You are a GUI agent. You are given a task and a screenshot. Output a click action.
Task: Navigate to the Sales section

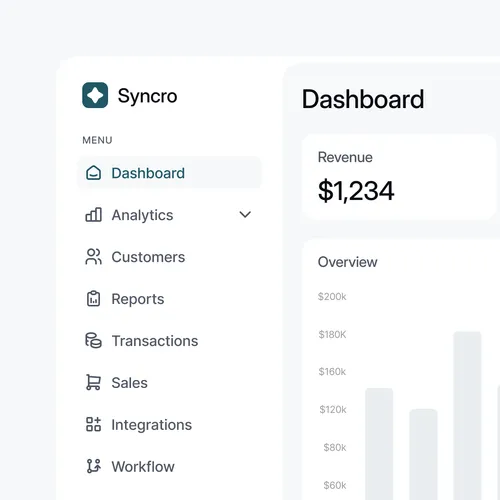[169, 382]
